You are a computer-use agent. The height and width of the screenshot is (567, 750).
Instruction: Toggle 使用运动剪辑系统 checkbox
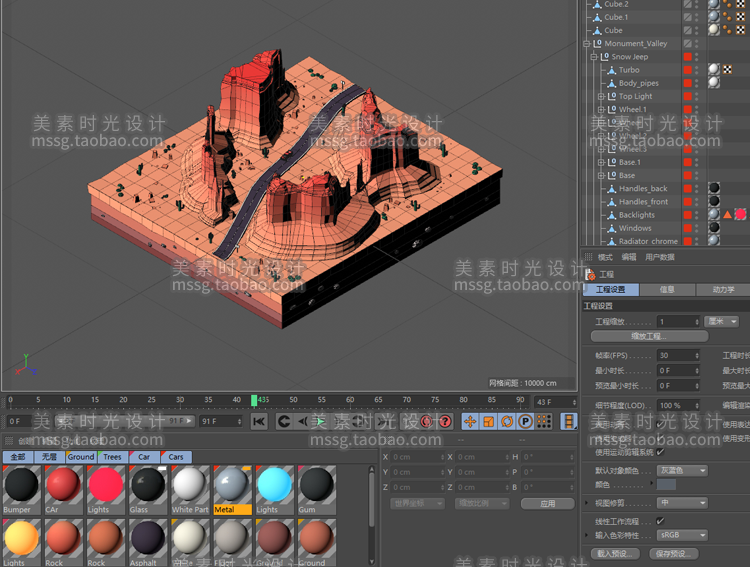click(661, 452)
